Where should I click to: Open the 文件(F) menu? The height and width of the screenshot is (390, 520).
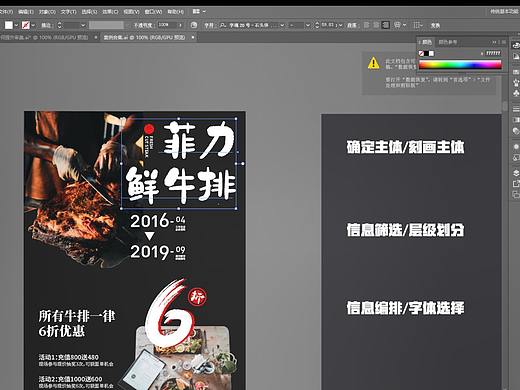(x=6, y=12)
